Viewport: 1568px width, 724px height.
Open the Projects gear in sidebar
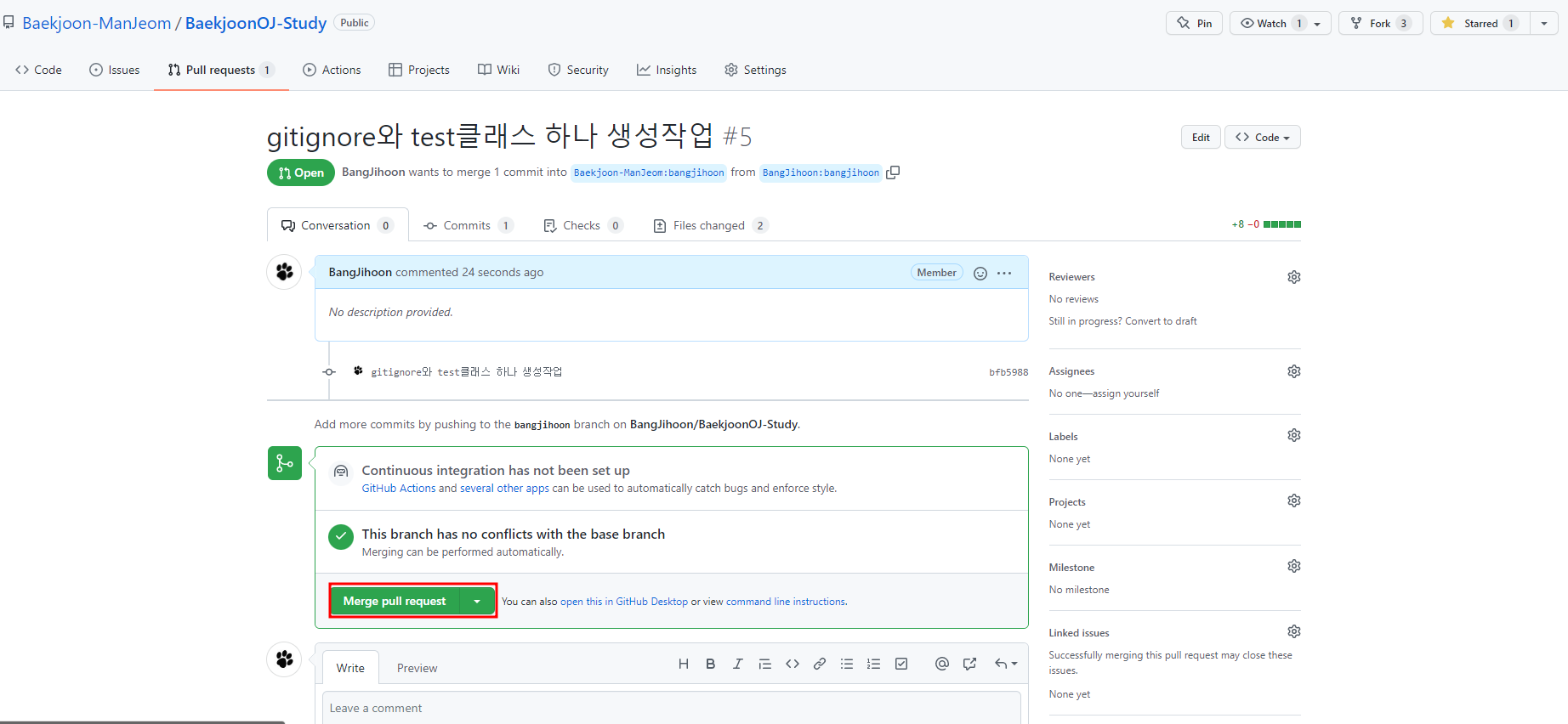click(x=1293, y=501)
